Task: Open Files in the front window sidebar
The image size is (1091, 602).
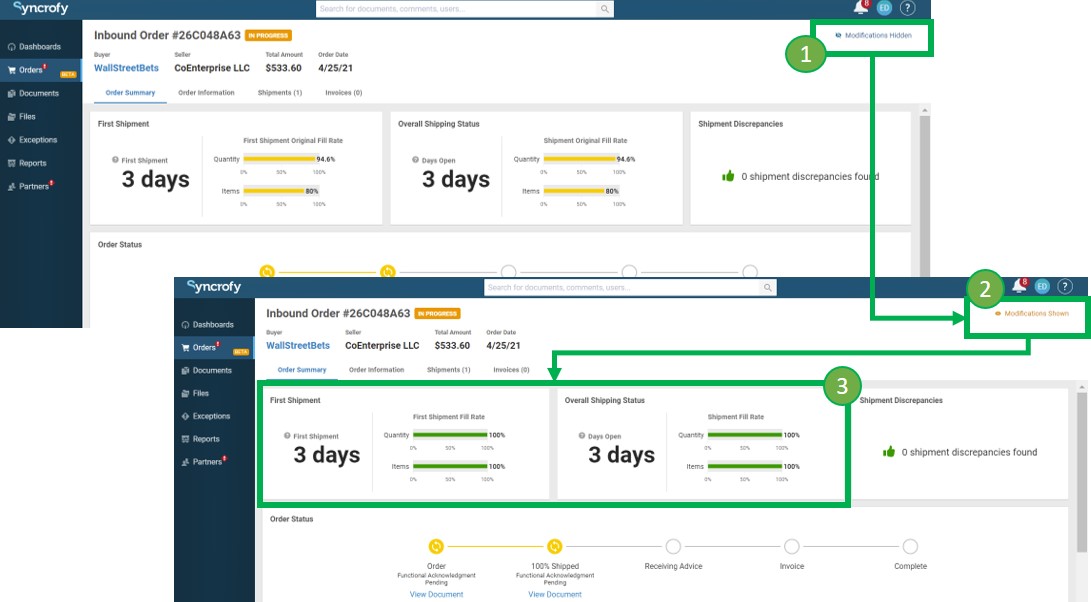Action: pyautogui.click(x=196, y=393)
